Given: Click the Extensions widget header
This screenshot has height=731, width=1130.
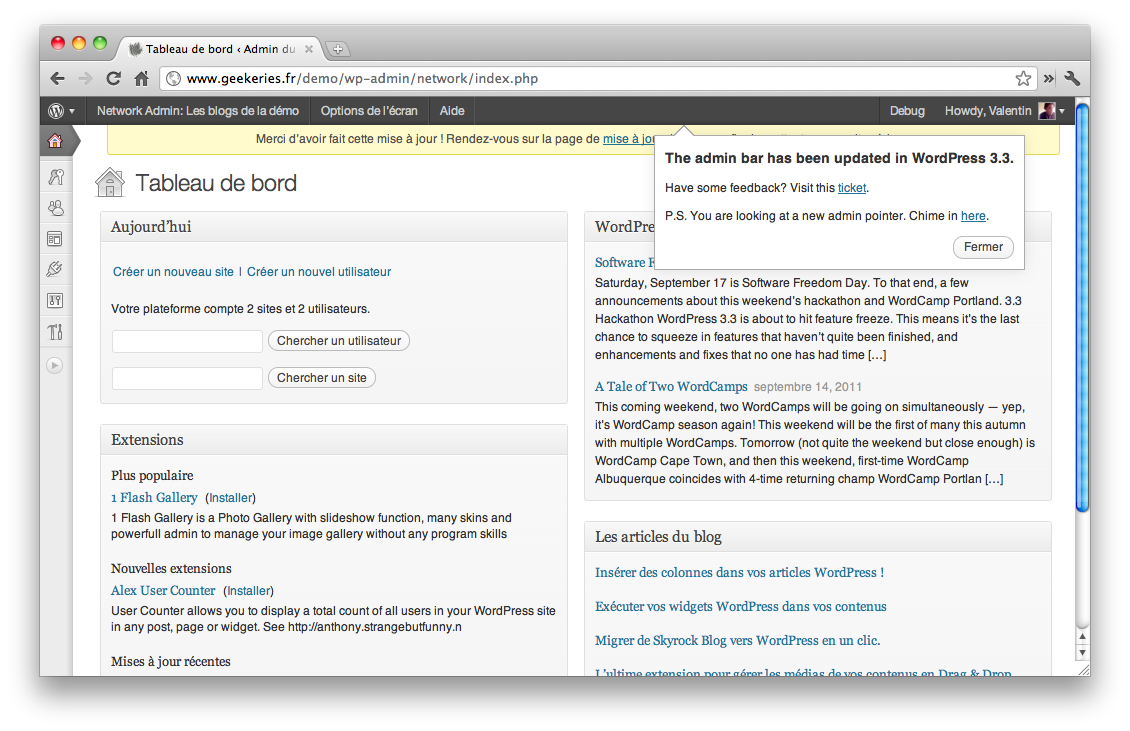Looking at the screenshot, I should click(334, 440).
